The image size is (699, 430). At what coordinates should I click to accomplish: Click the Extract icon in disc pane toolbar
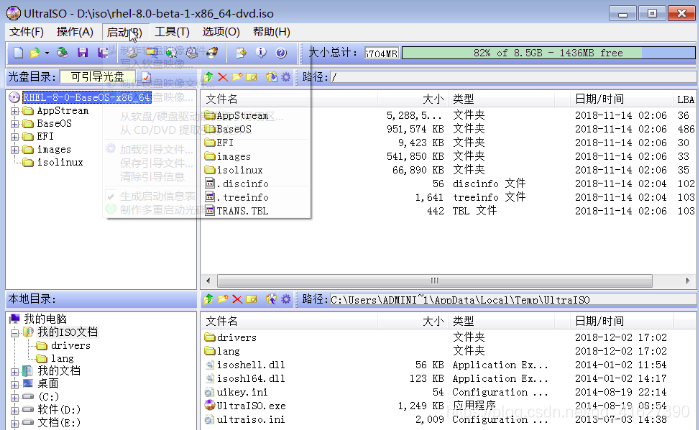pos(271,77)
